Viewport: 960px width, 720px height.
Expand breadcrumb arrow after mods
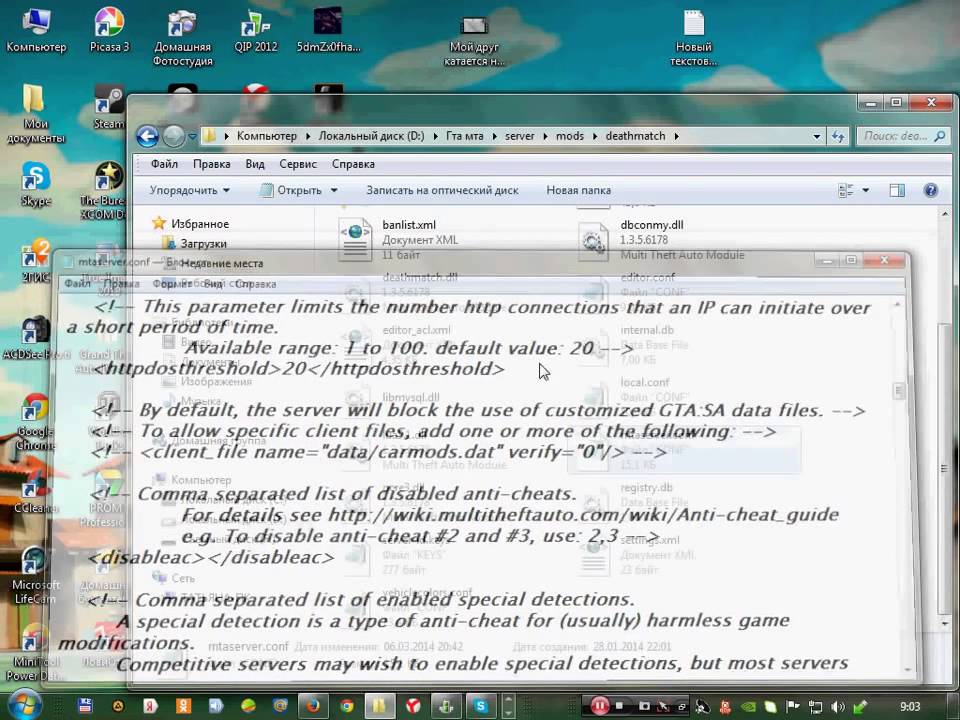[594, 136]
